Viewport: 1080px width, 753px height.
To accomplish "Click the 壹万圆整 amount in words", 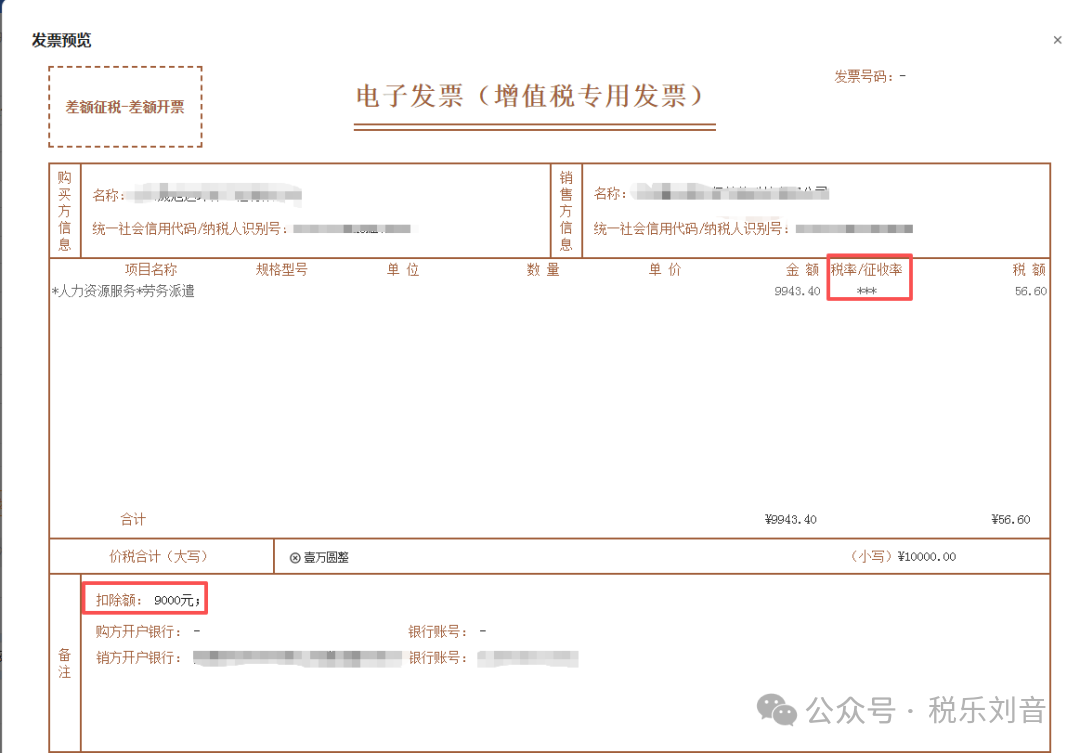I will pyautogui.click(x=326, y=557).
